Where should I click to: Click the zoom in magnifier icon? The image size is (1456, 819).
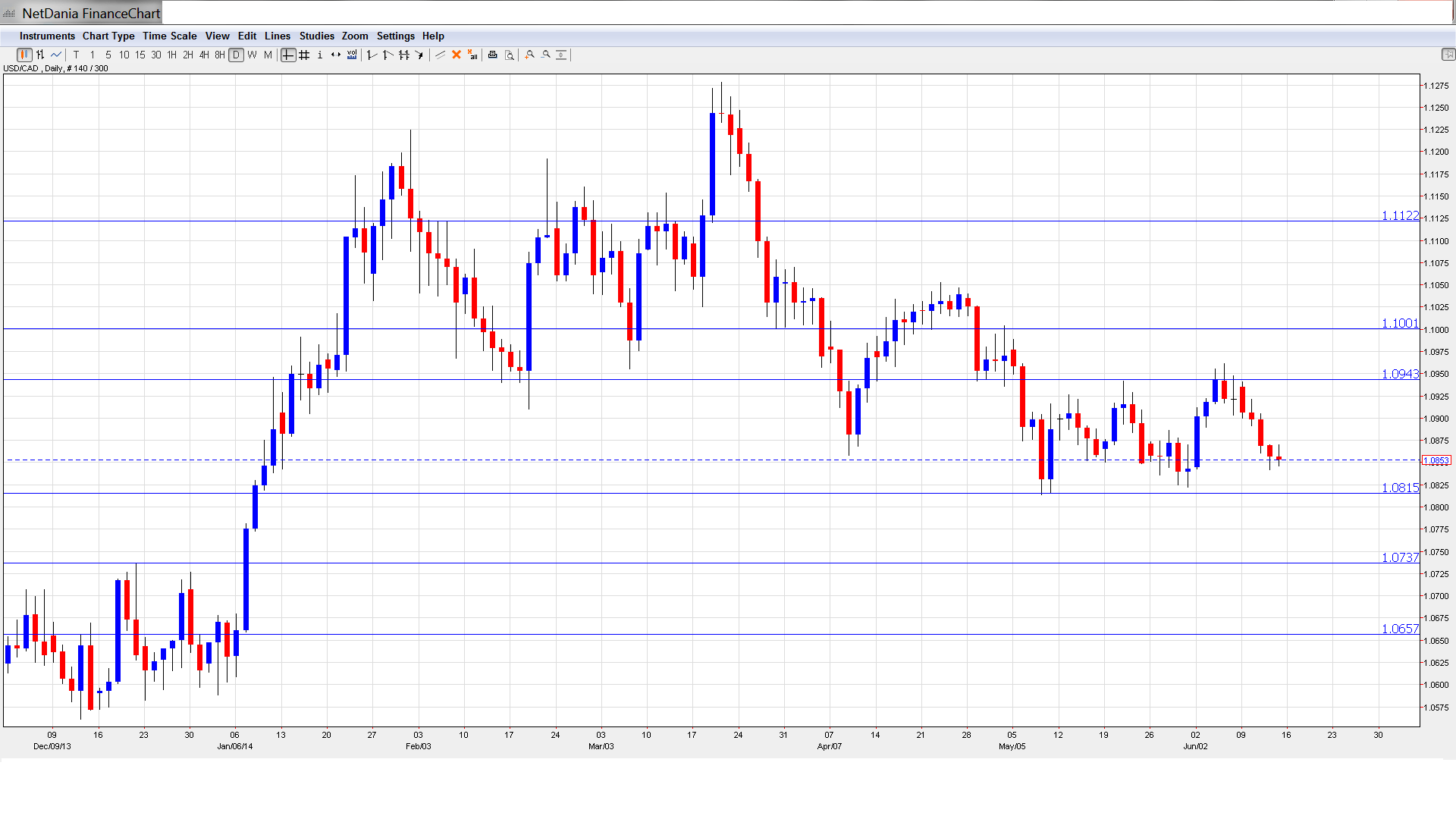coord(530,55)
